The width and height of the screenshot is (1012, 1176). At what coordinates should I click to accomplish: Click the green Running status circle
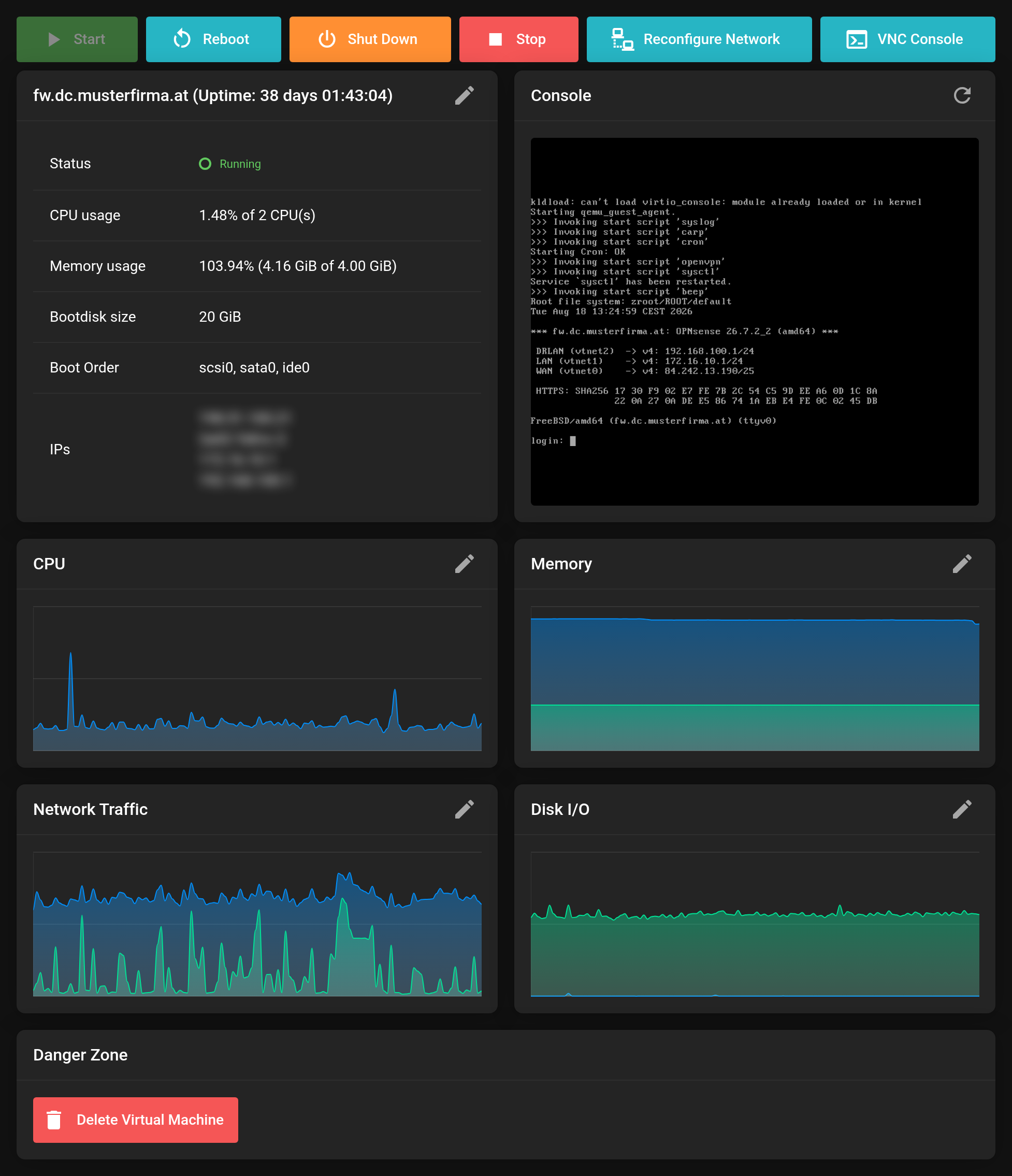tap(205, 164)
